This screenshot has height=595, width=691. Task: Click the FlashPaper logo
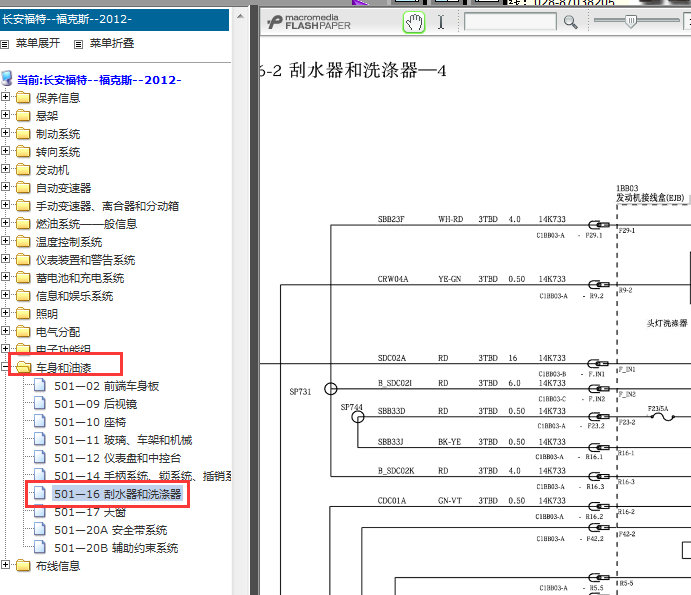click(x=309, y=22)
